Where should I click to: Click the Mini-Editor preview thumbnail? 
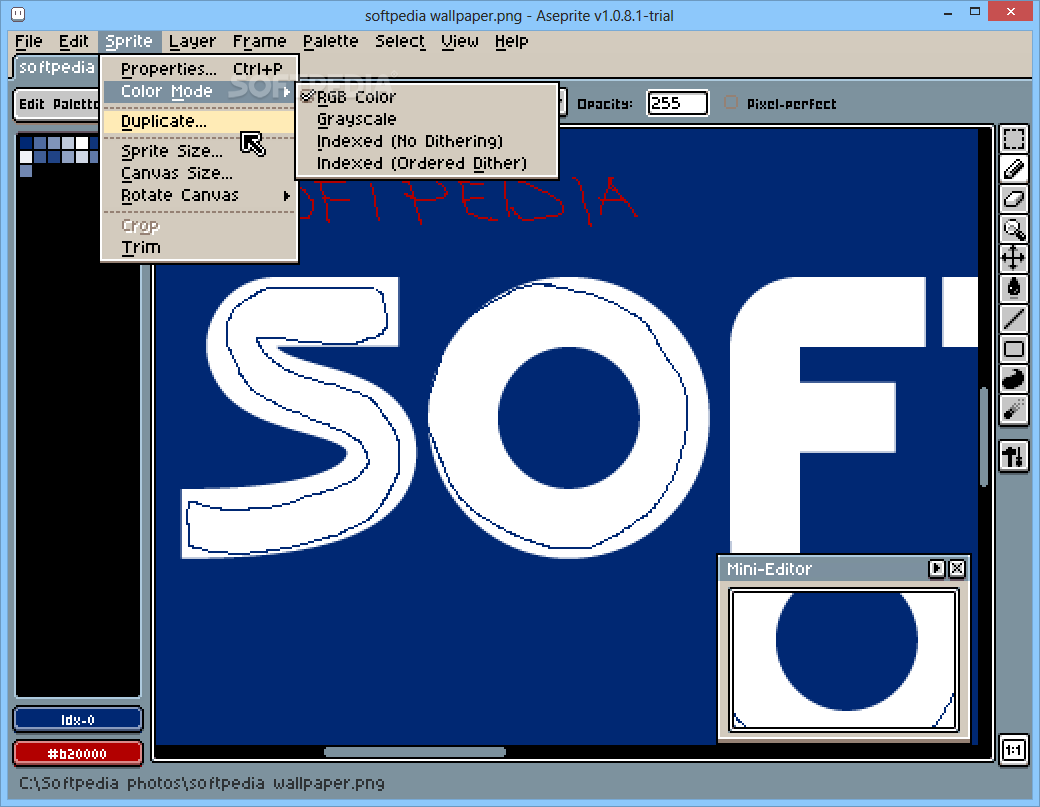click(844, 660)
